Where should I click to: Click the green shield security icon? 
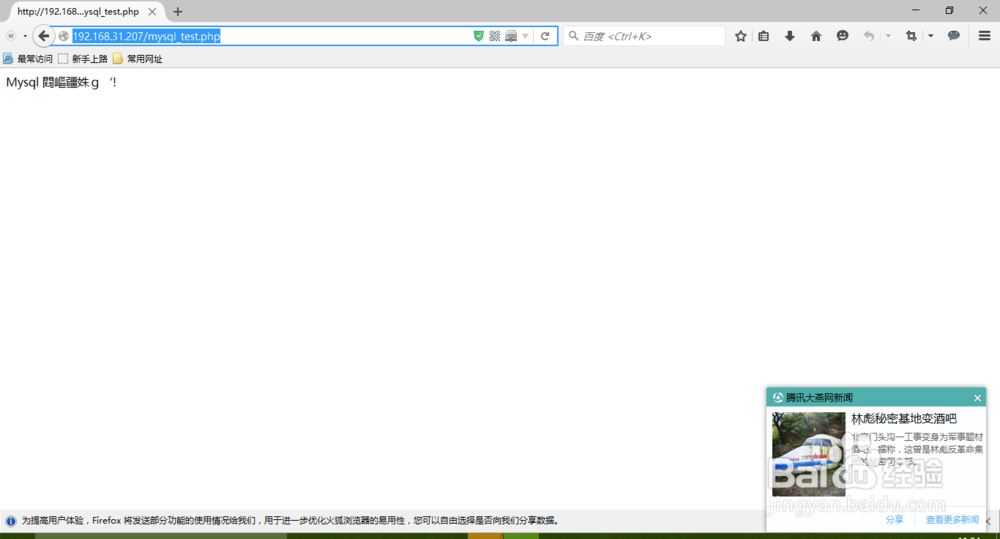pyautogui.click(x=478, y=36)
